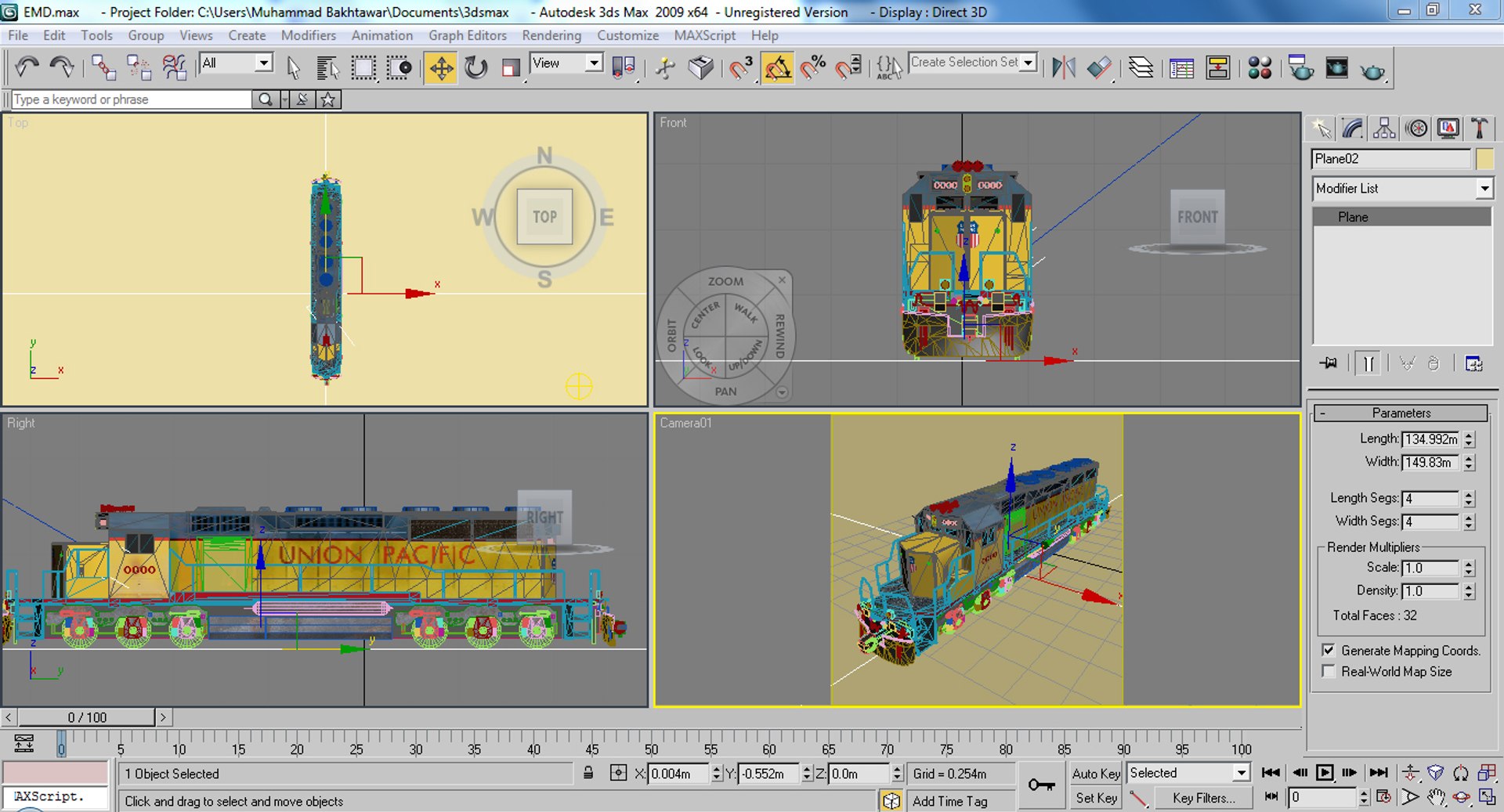Activate the Select and Move tool
Screen dimensions: 1504x812
click(x=441, y=68)
